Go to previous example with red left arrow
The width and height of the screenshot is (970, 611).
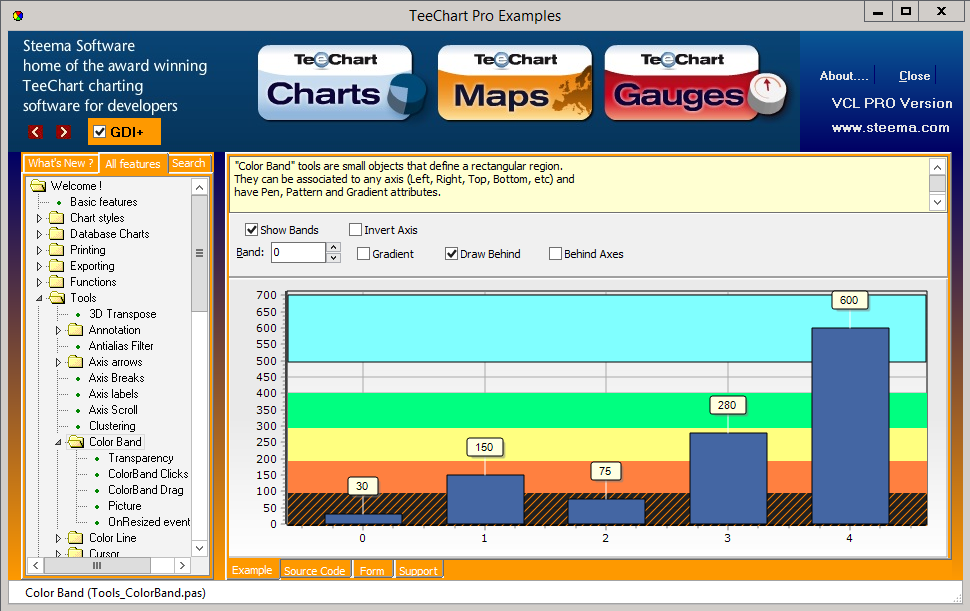coord(36,132)
